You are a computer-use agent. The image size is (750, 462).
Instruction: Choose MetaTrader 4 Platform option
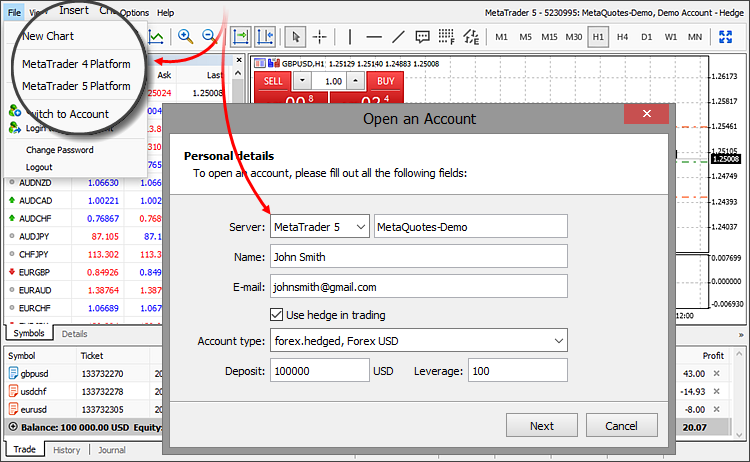(x=76, y=64)
